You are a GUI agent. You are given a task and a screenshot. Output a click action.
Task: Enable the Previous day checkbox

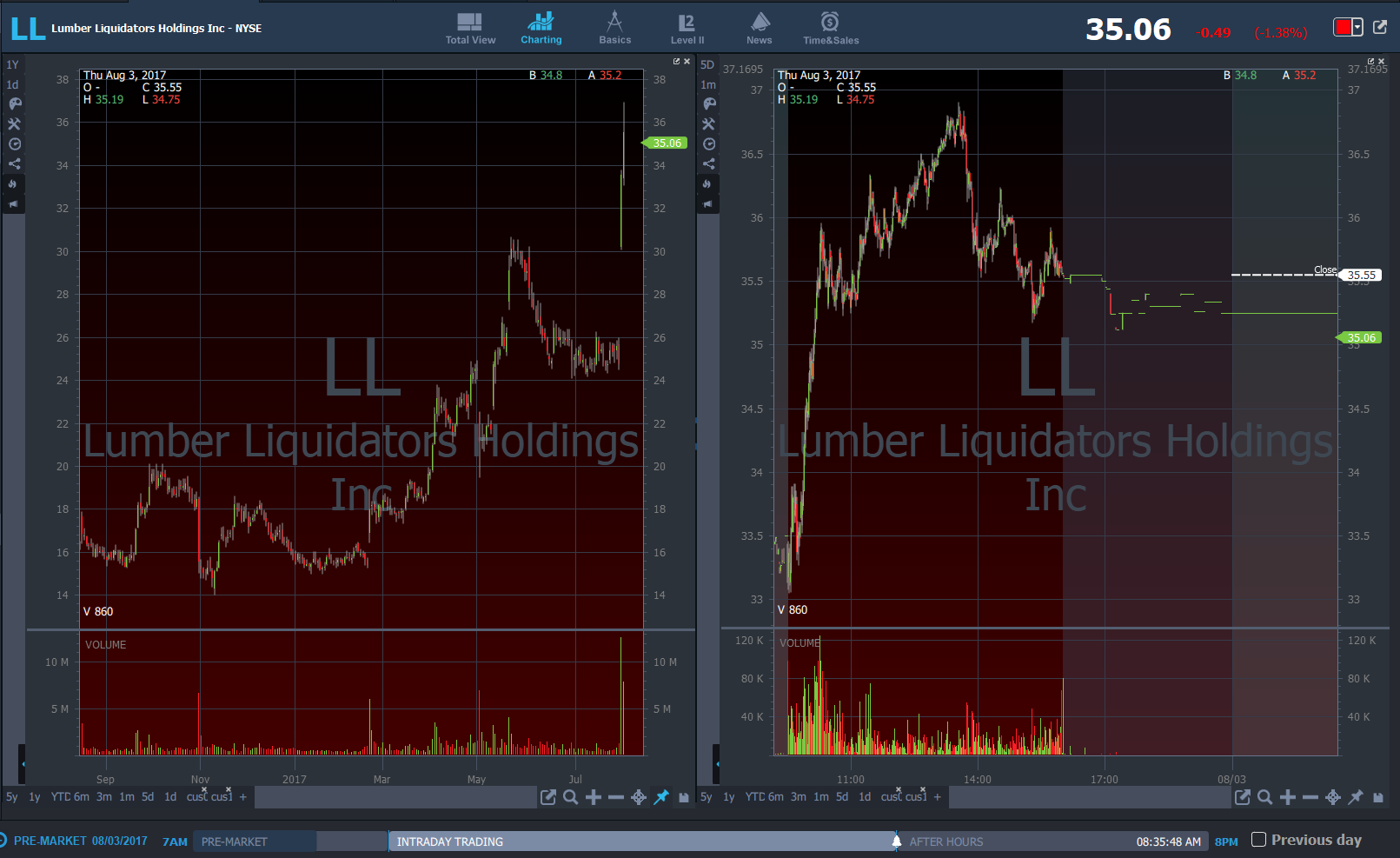[1258, 840]
